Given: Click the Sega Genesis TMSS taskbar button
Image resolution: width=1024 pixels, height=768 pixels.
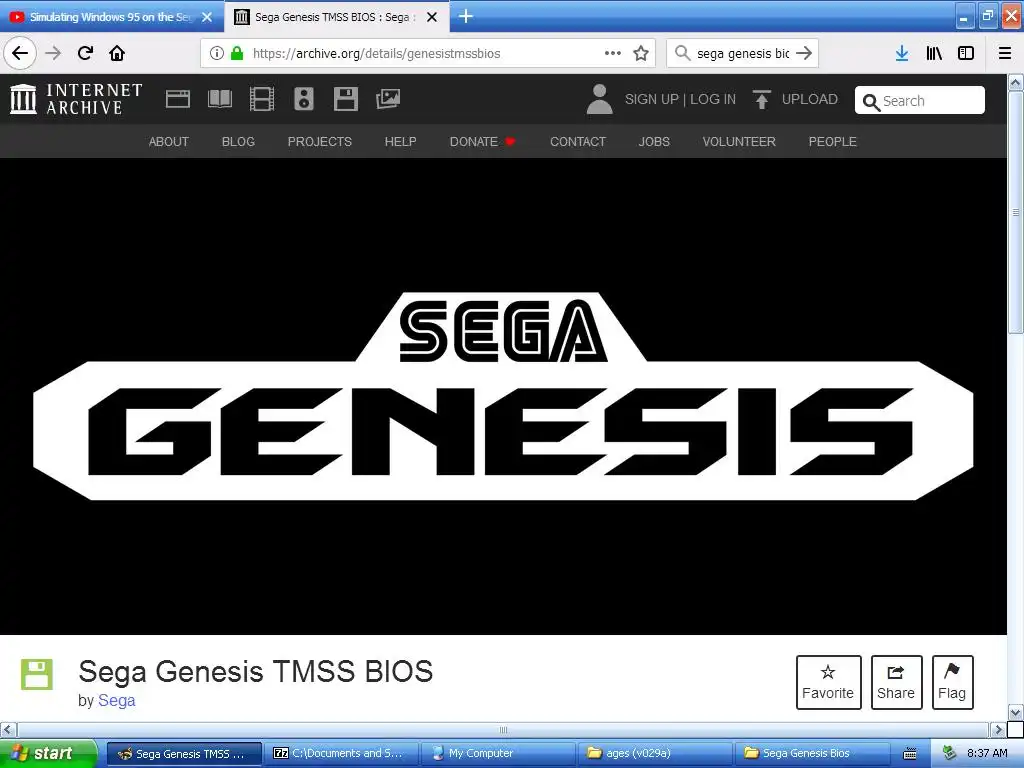Looking at the screenshot, I should tap(184, 754).
